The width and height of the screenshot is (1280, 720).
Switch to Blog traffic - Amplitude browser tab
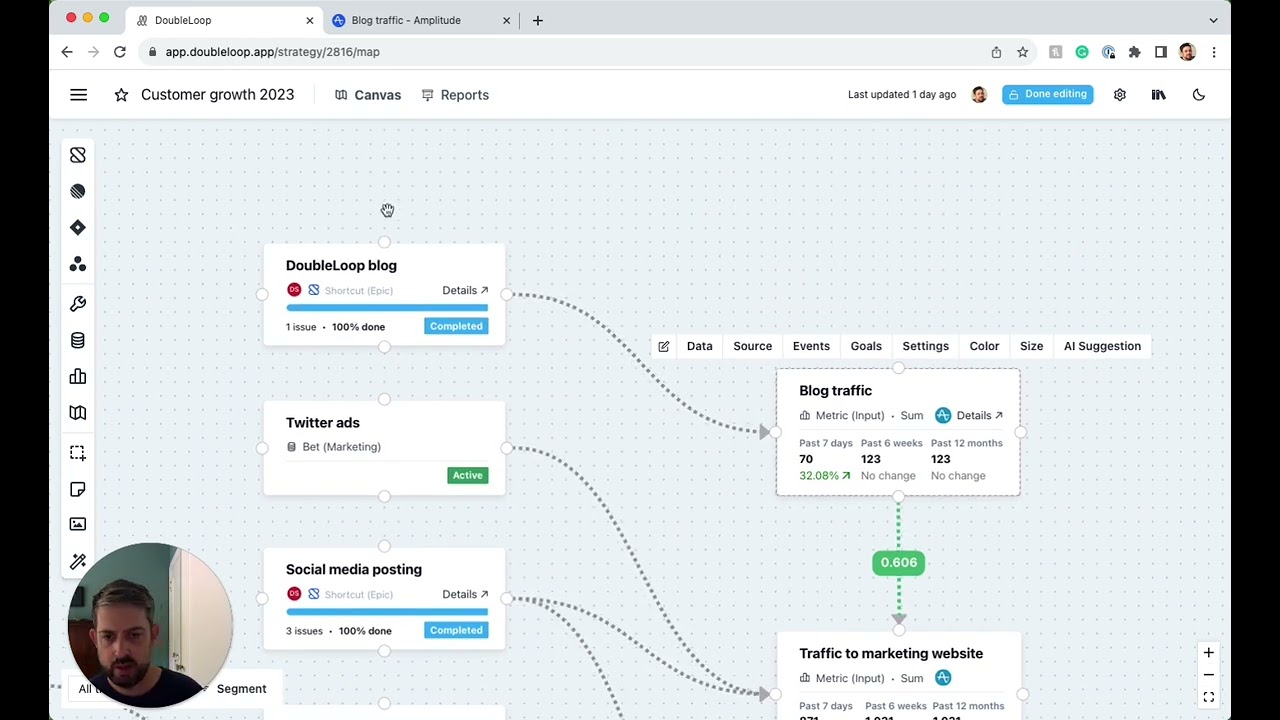(x=420, y=20)
